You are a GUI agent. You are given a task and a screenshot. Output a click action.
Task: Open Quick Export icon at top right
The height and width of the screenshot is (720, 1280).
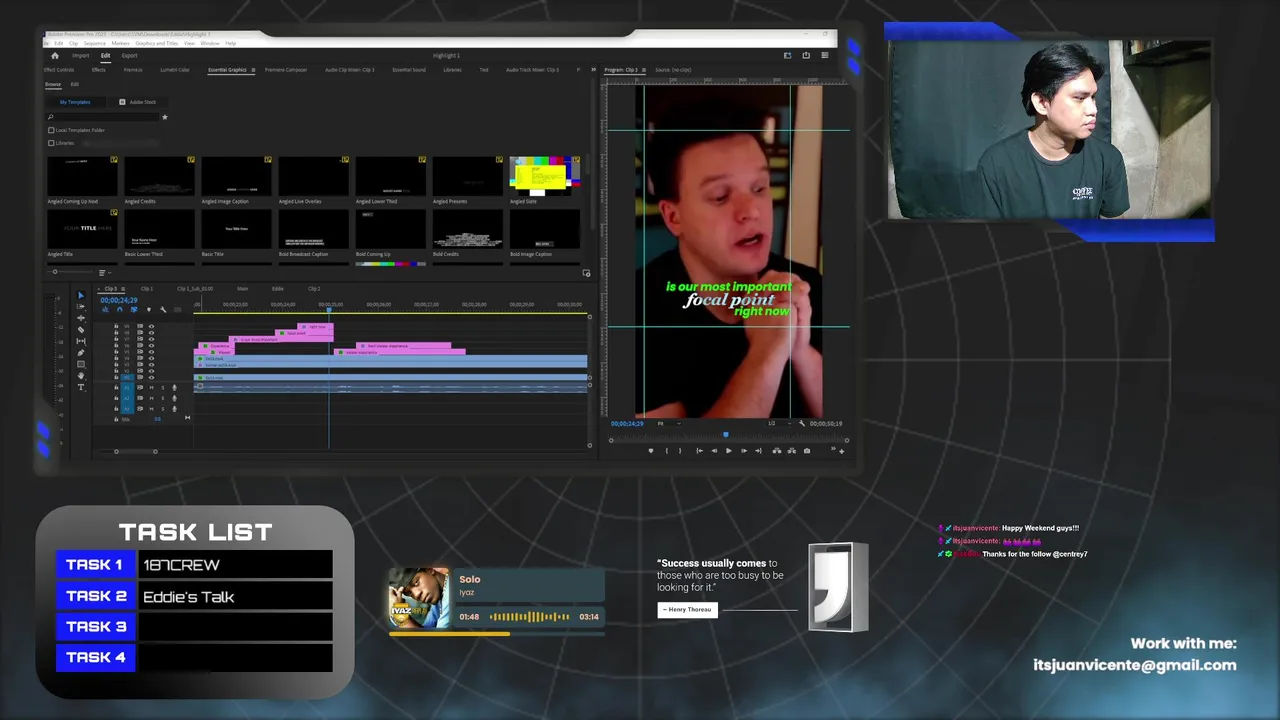(806, 55)
